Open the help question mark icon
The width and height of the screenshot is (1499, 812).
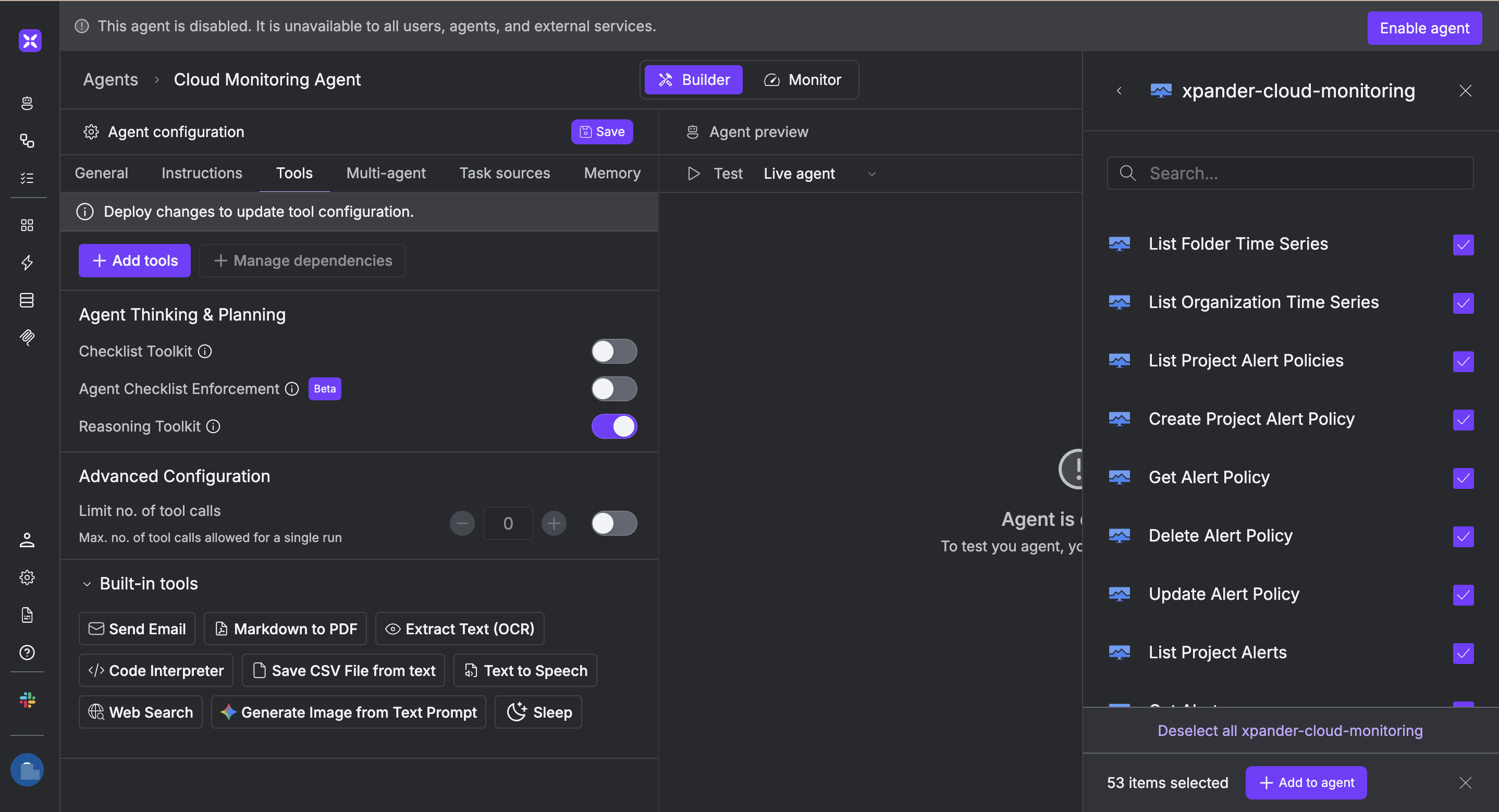tap(27, 653)
